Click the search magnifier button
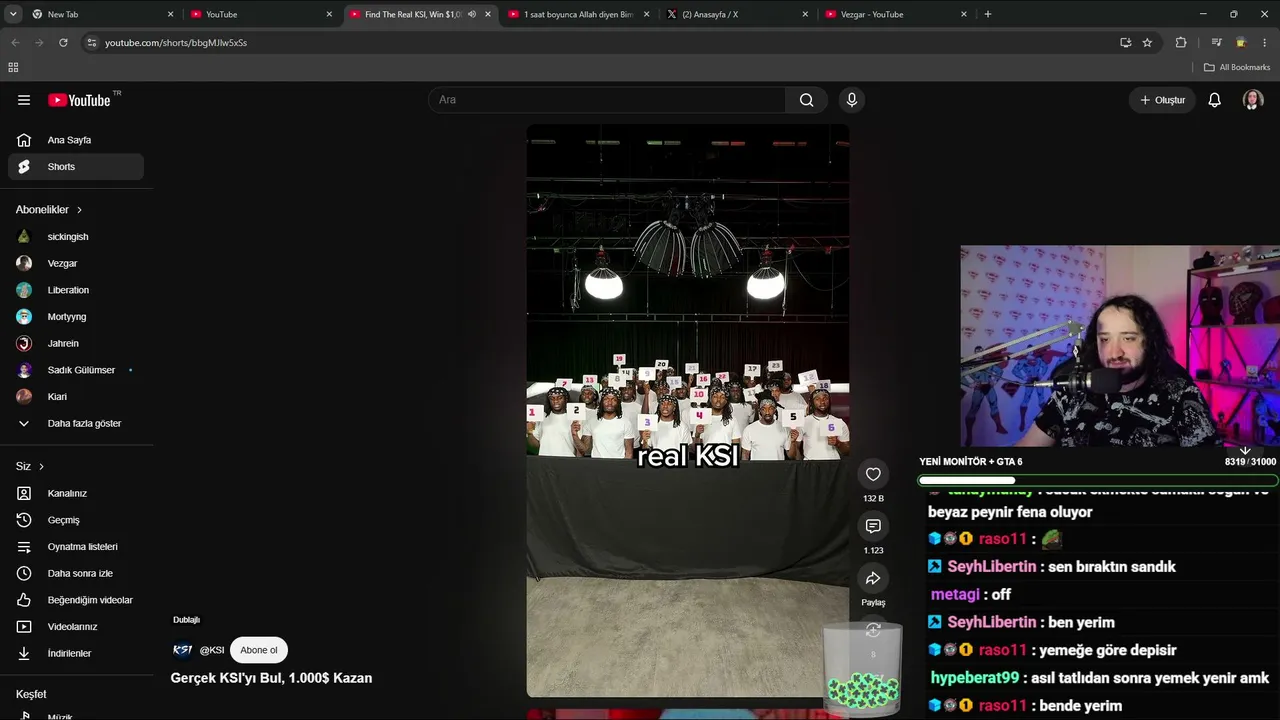Screen dimensions: 1280x720 [x=806, y=100]
